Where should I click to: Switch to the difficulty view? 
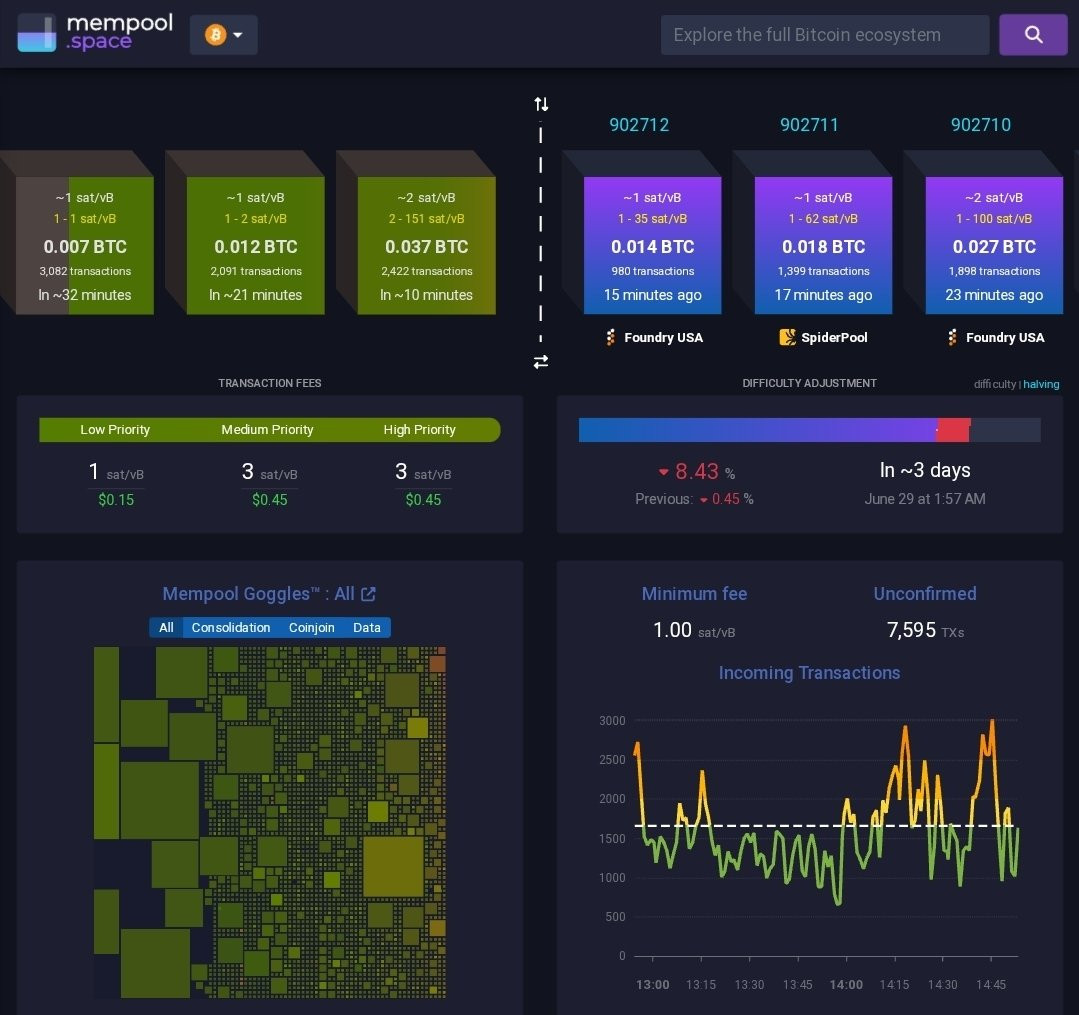pyautogui.click(x=994, y=384)
